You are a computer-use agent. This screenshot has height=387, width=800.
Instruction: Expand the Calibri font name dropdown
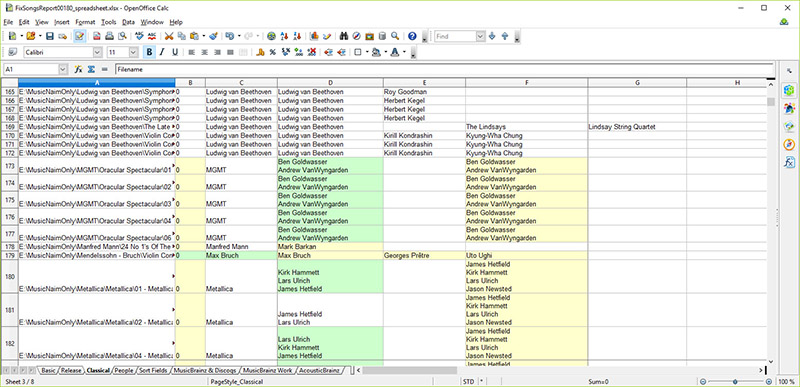click(97, 52)
